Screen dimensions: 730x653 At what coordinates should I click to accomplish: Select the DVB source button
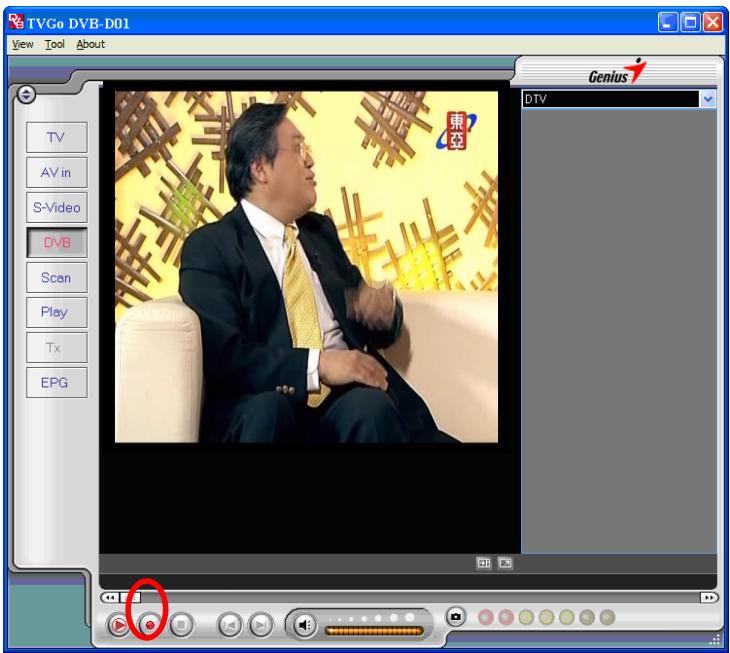click(x=57, y=242)
